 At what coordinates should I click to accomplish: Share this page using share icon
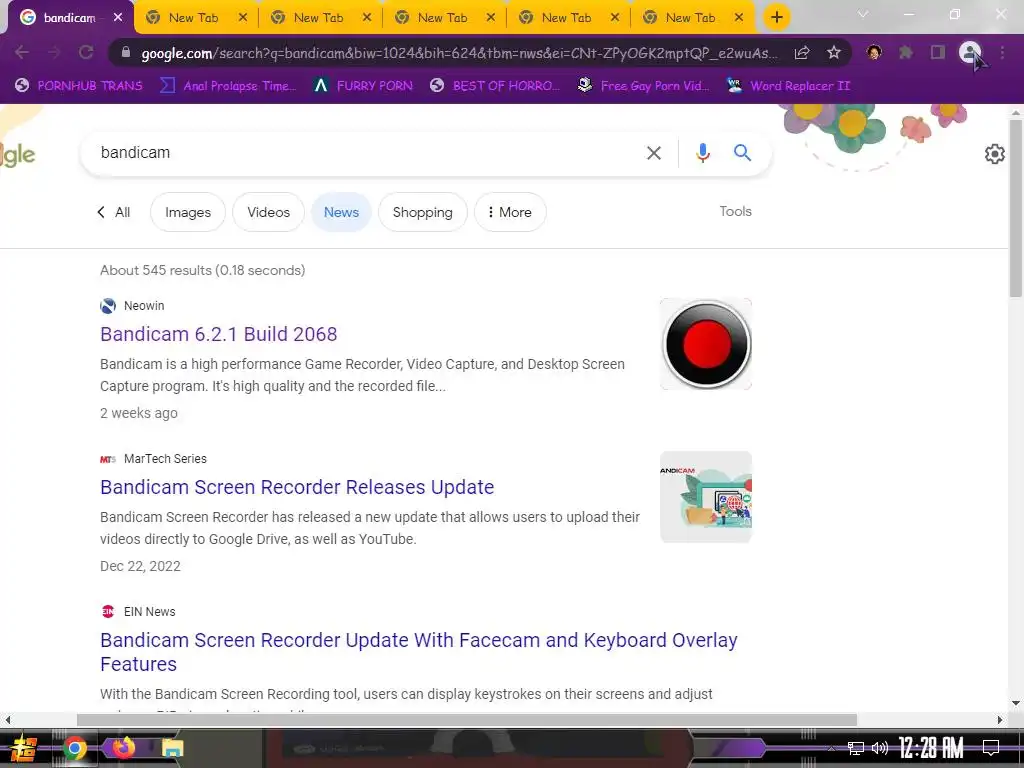tap(802, 52)
